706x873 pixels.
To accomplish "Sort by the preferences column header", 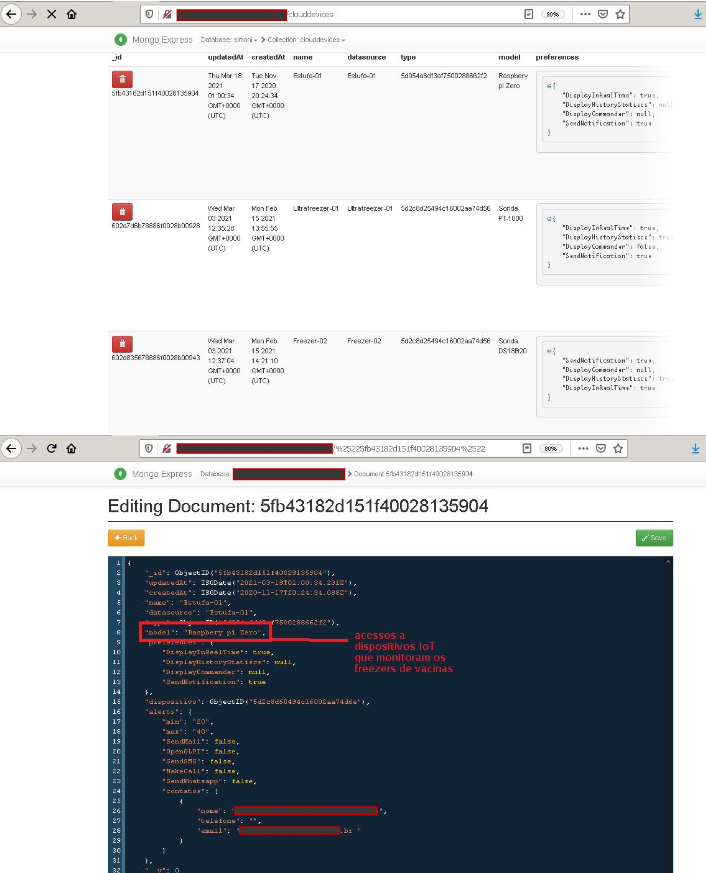I will (557, 57).
